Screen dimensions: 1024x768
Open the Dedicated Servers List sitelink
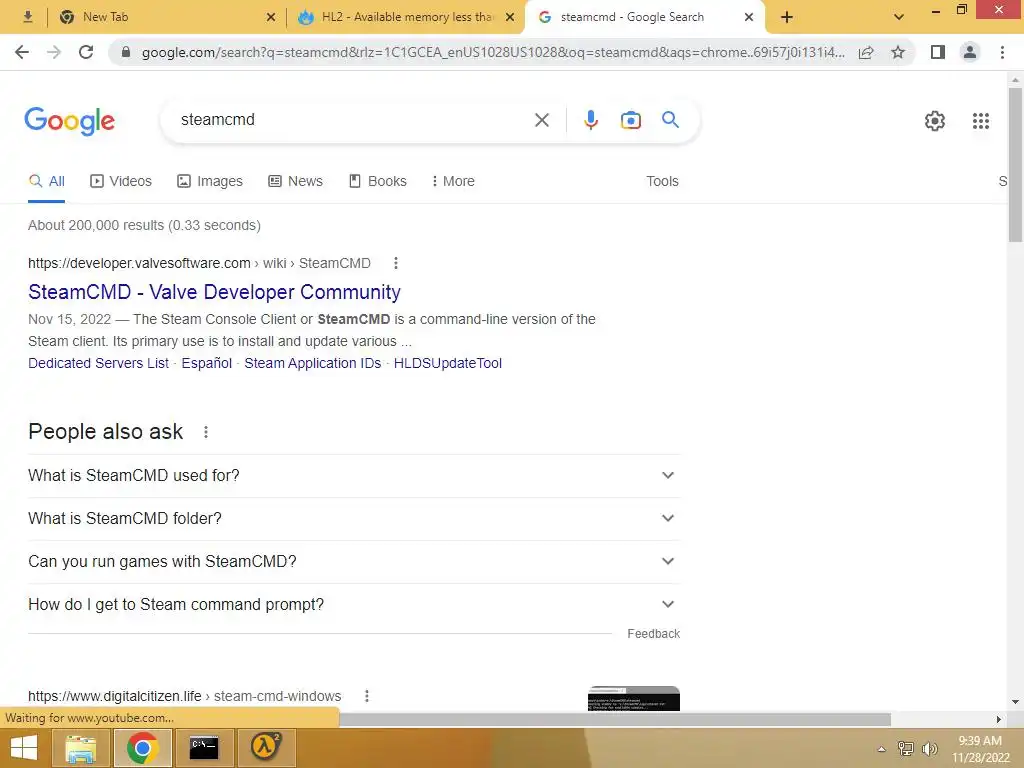[x=98, y=363]
